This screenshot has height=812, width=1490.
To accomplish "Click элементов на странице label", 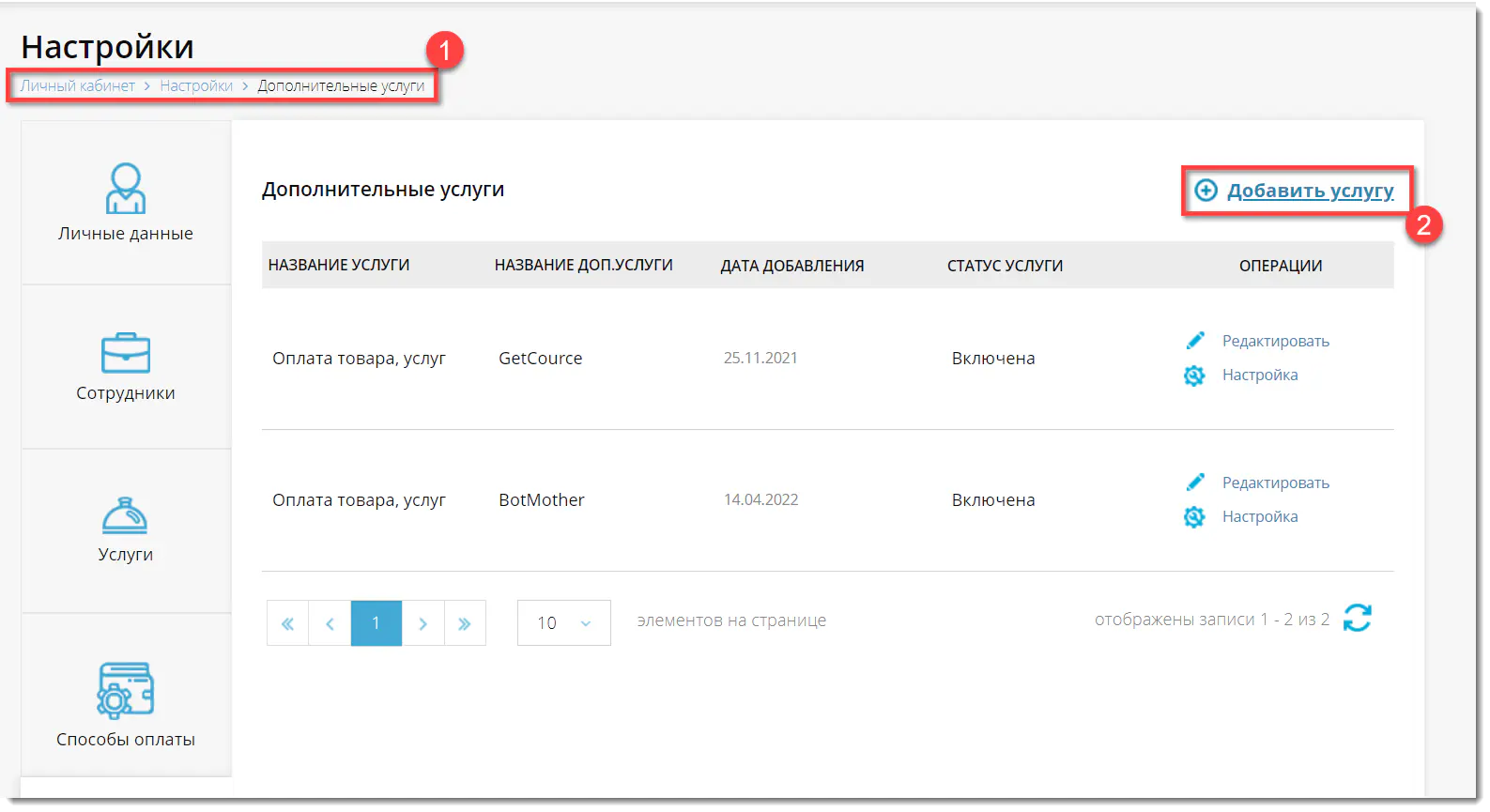I will tap(732, 620).
